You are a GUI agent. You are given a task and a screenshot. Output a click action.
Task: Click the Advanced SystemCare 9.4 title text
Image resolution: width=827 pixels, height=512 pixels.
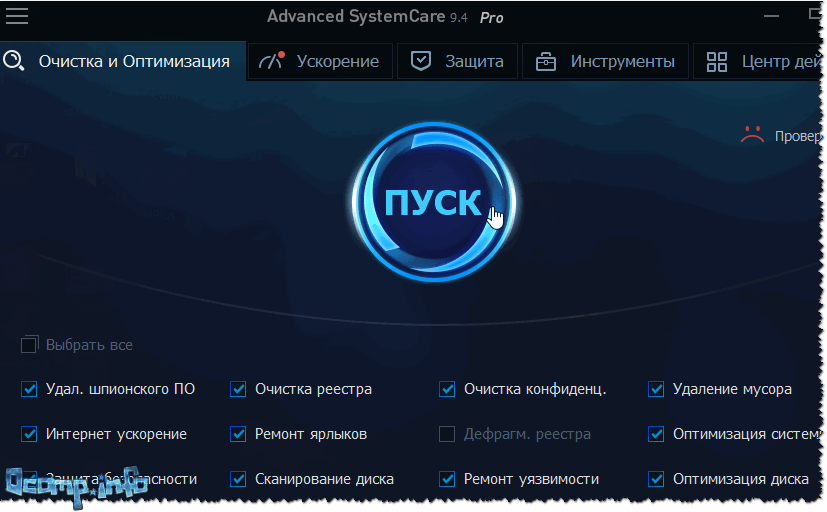coord(367,16)
